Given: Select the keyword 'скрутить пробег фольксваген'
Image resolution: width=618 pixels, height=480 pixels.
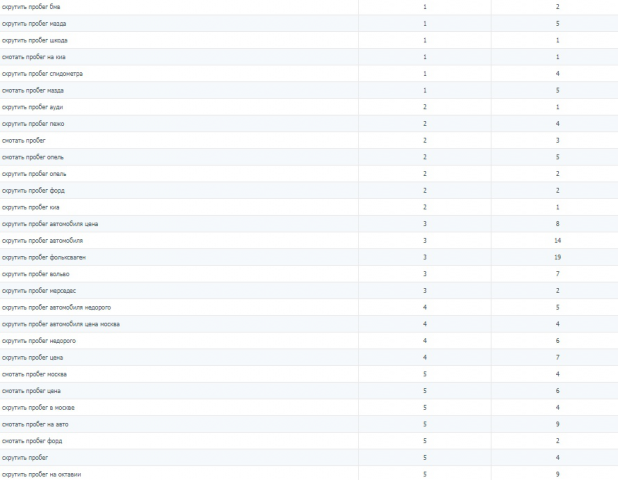Looking at the screenshot, I should [x=44, y=257].
